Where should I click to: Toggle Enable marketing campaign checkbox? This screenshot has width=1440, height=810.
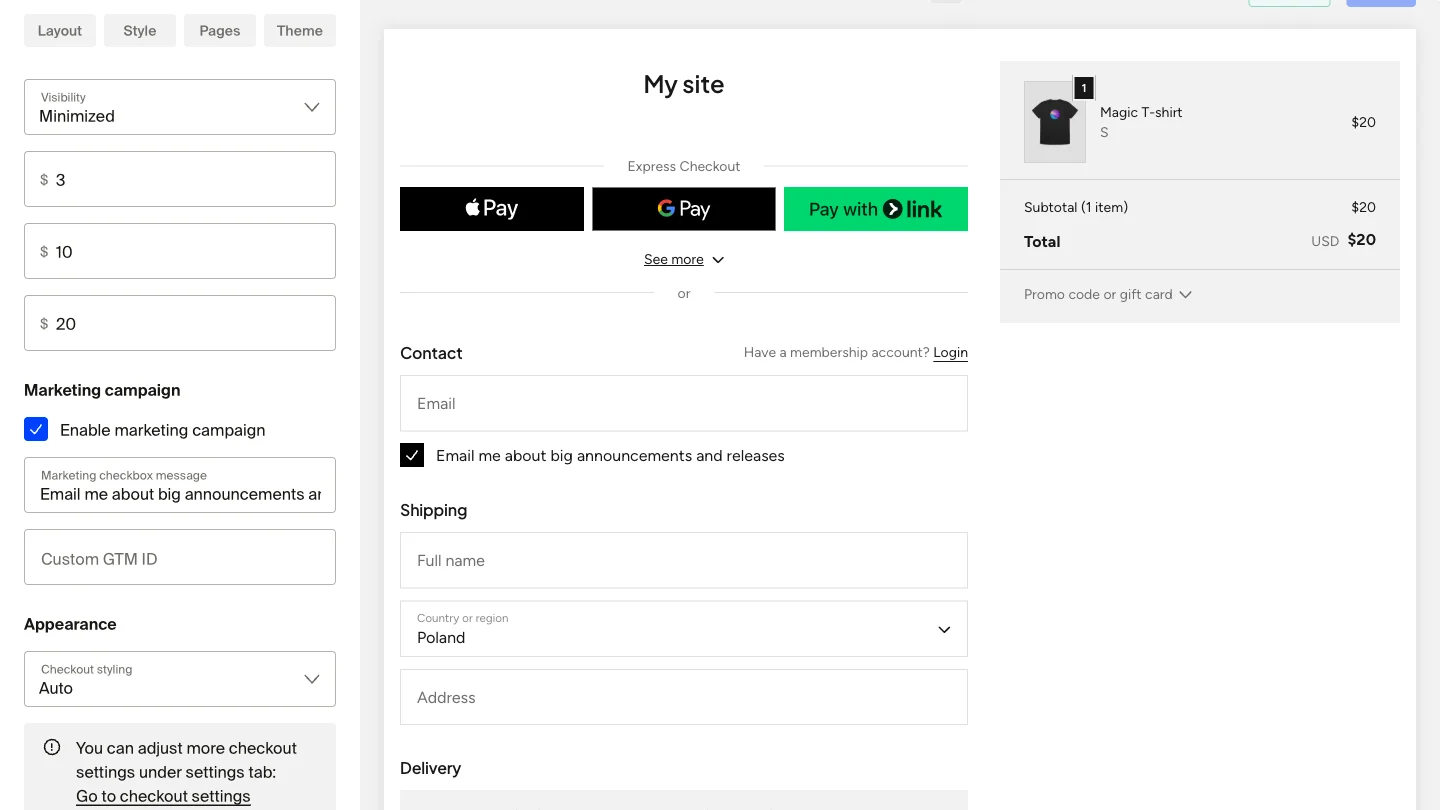click(x=36, y=430)
